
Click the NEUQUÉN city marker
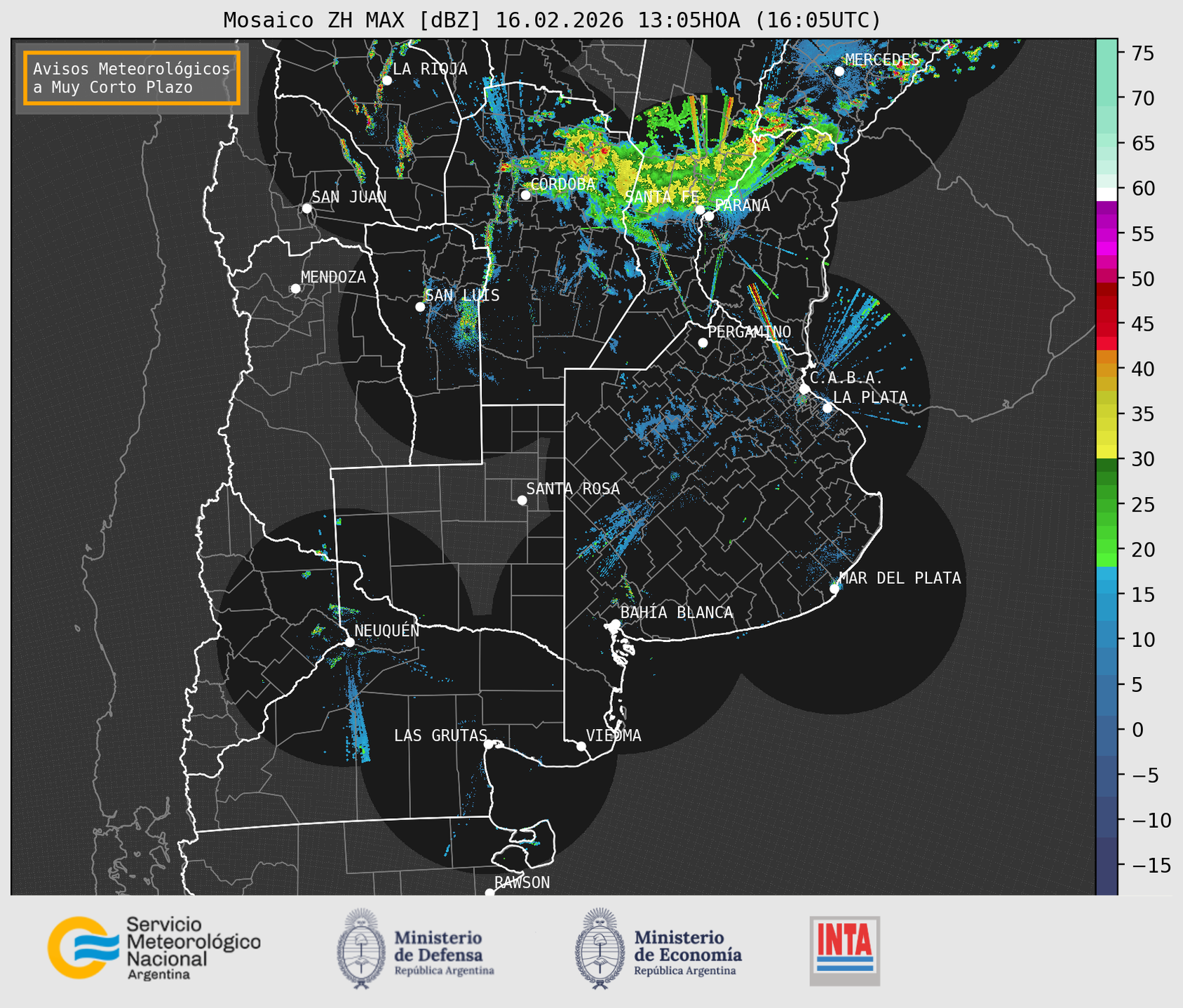(x=349, y=642)
